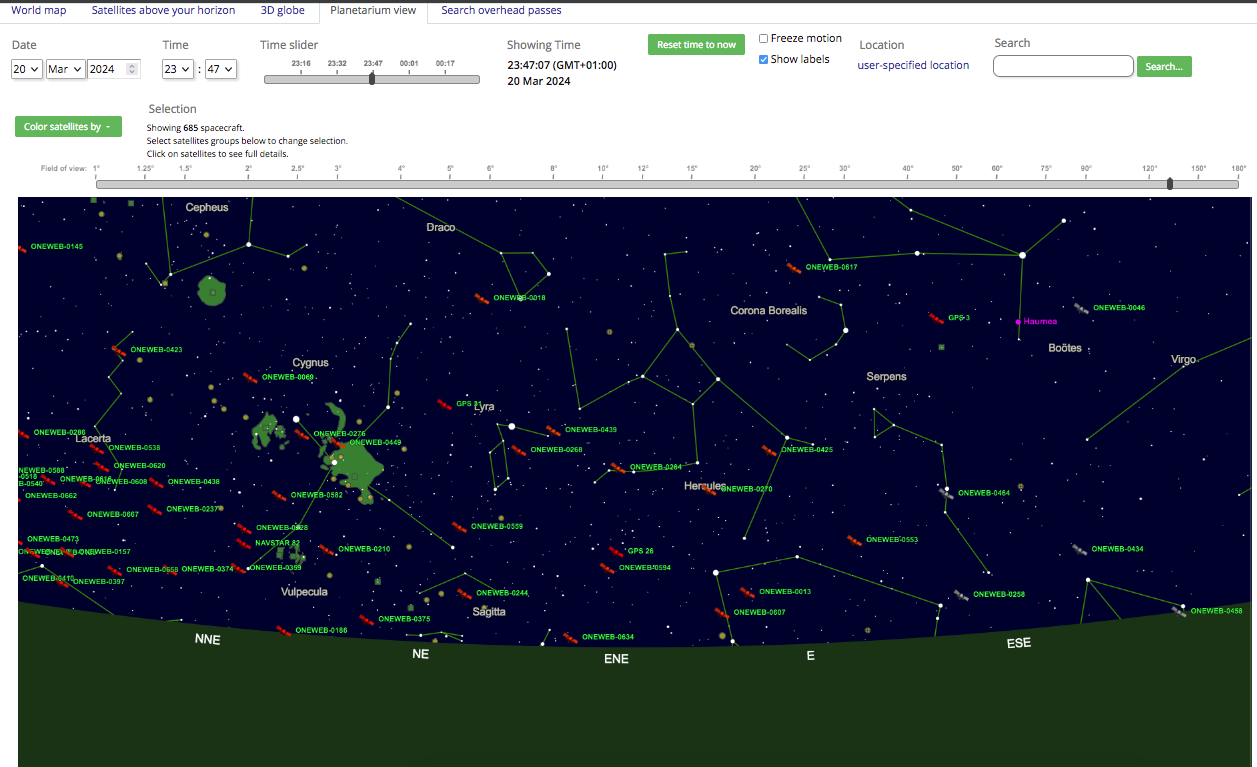The image size is (1257, 767).
Task: Select the GPS 3 satellite icon
Action: (936, 318)
